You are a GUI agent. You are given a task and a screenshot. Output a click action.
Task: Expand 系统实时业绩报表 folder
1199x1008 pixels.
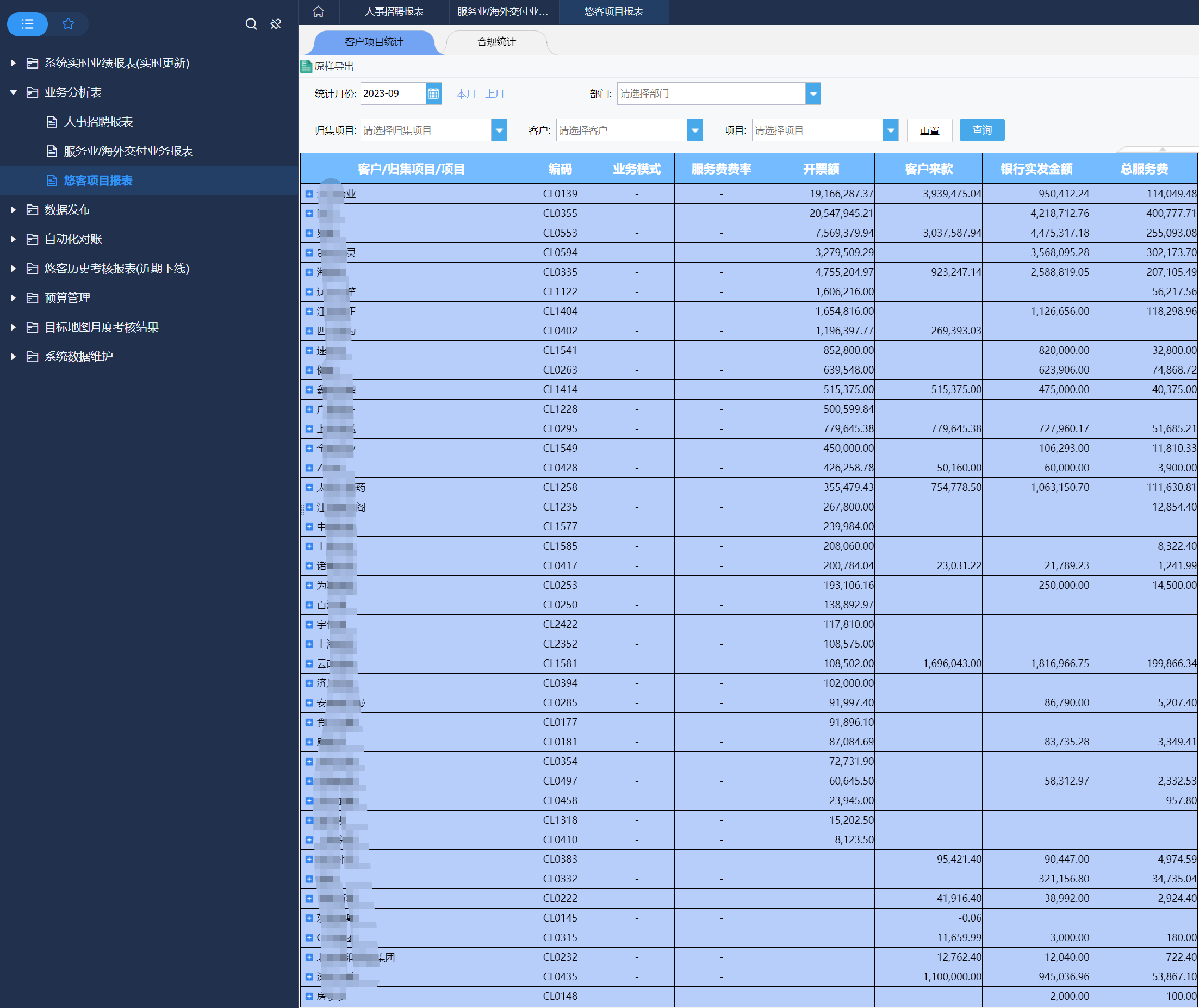click(x=13, y=63)
